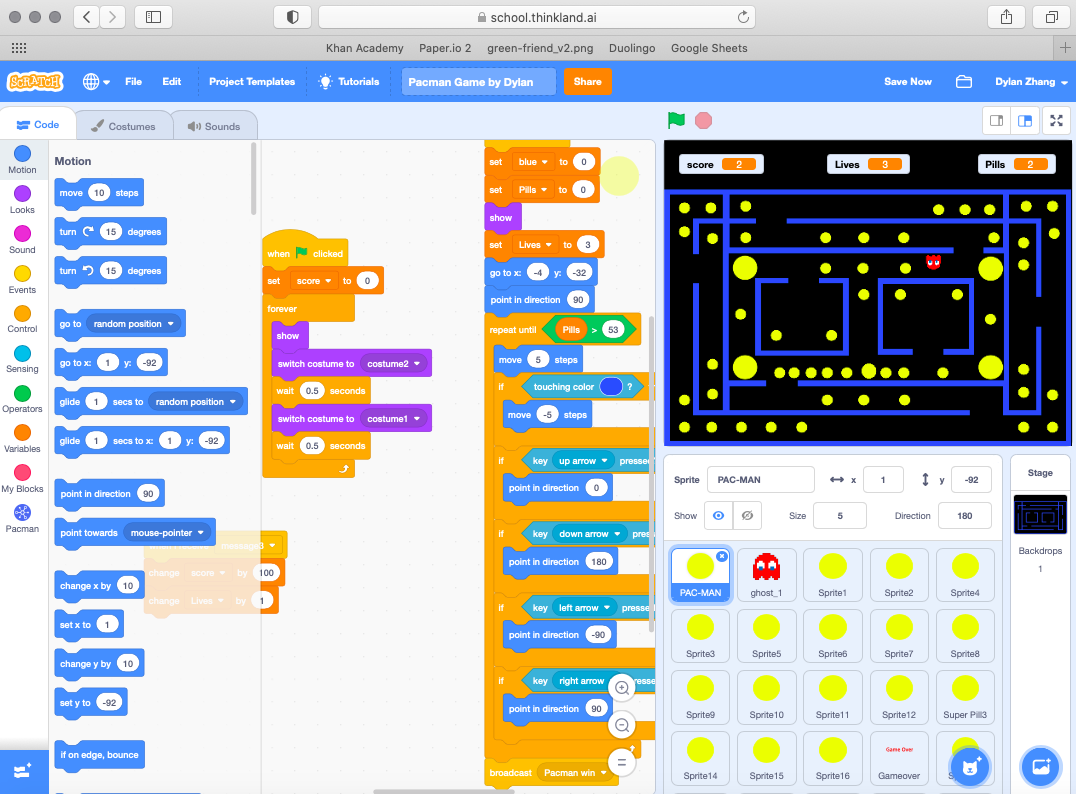Image resolution: width=1076 pixels, height=794 pixels.
Task: Switch to large stage layout
Action: (1025, 121)
